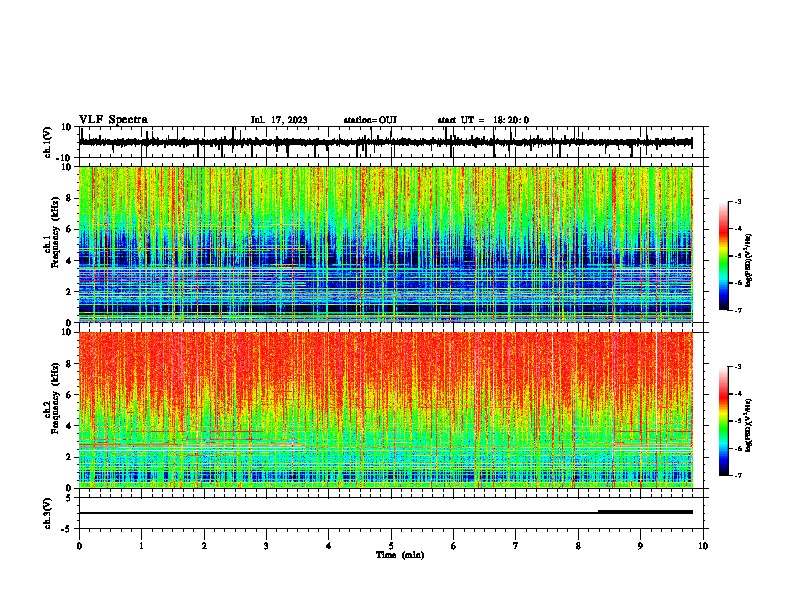Image resolution: width=792 pixels, height=612 pixels.
Task: Click the thick ch.3 trace segment near minute 9
Action: coord(645,512)
